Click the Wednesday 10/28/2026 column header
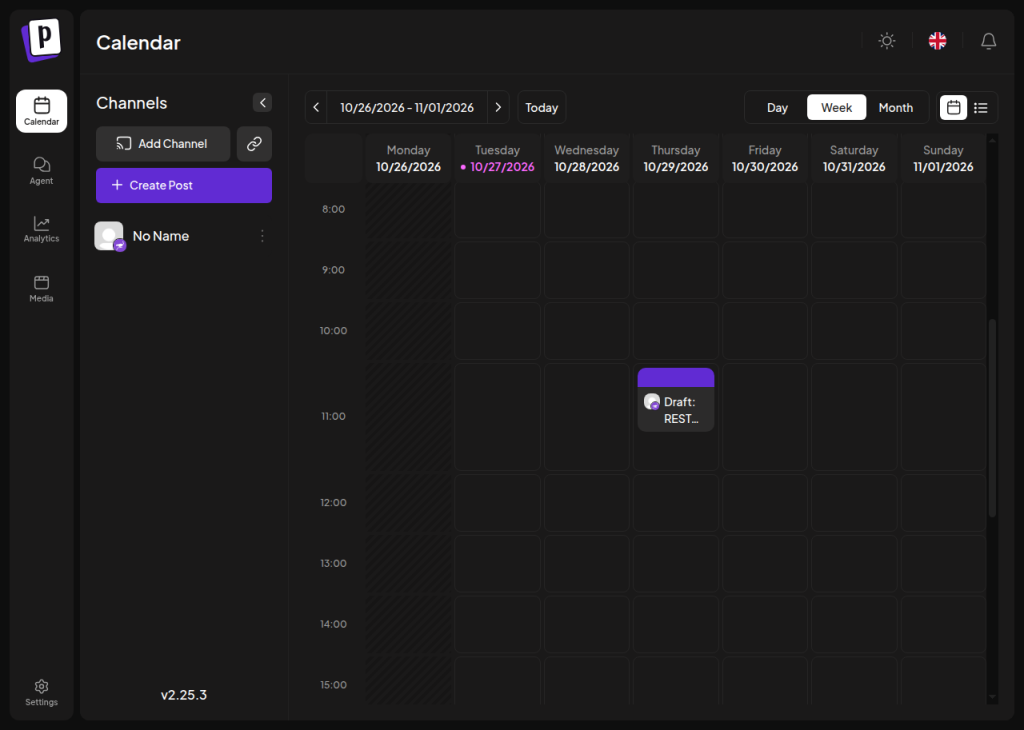The width and height of the screenshot is (1024, 730). click(586, 158)
